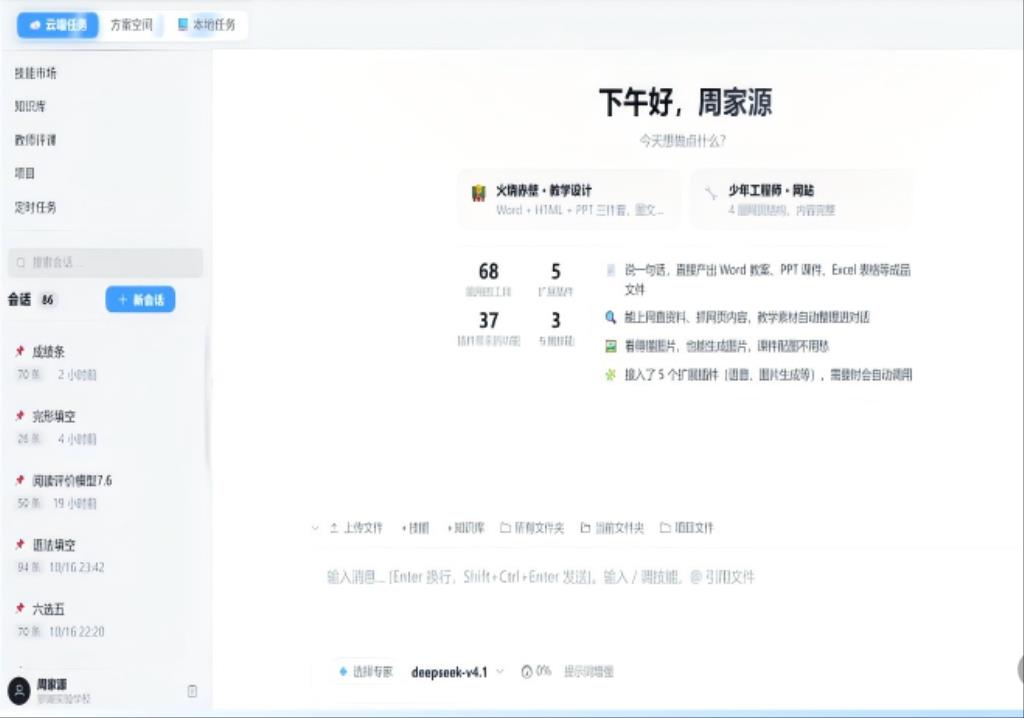
Task: Click the document icon beside Word/PPT/Excel feature line
Action: point(611,270)
